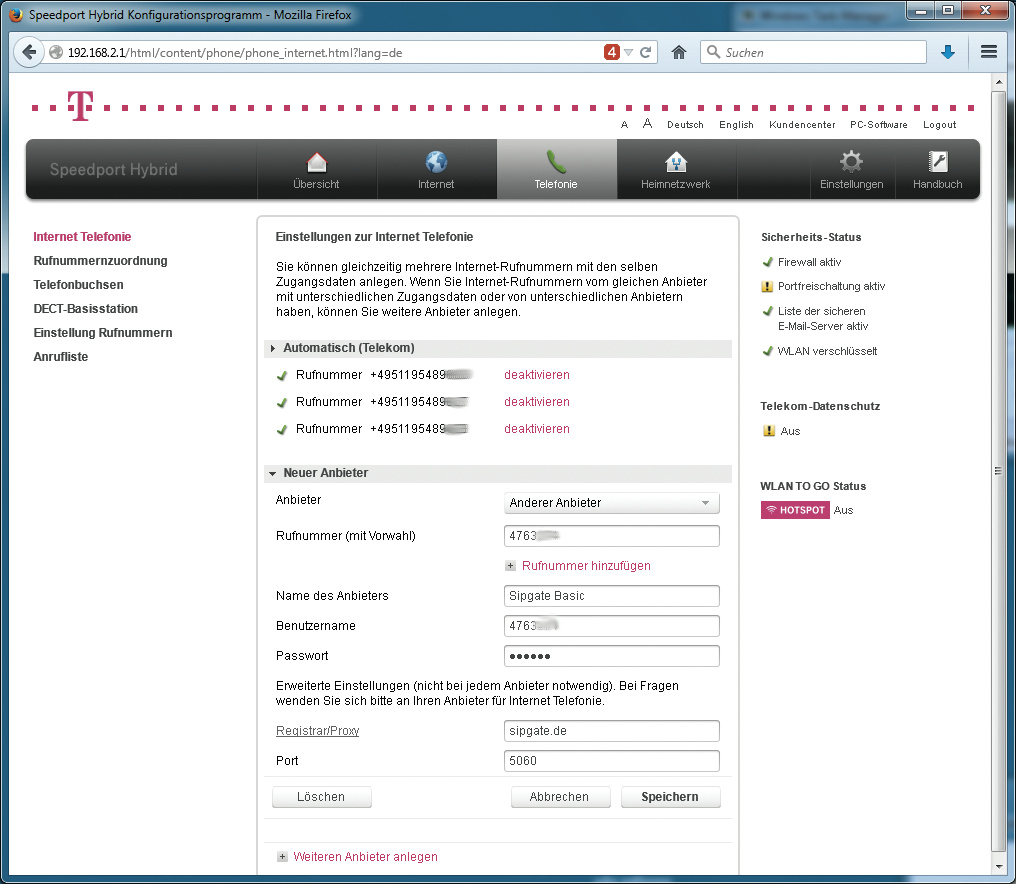This screenshot has width=1016, height=884.
Task: Click the Registrar/Proxy input field
Action: (612, 730)
